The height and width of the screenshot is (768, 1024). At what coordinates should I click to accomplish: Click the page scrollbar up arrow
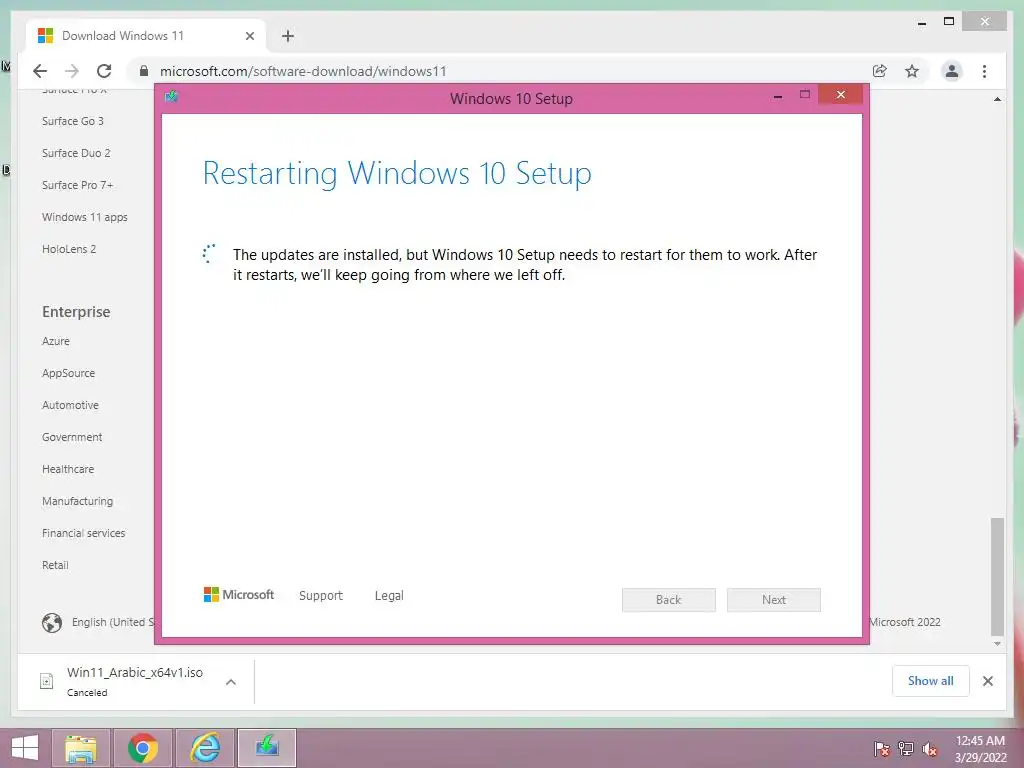click(x=997, y=99)
